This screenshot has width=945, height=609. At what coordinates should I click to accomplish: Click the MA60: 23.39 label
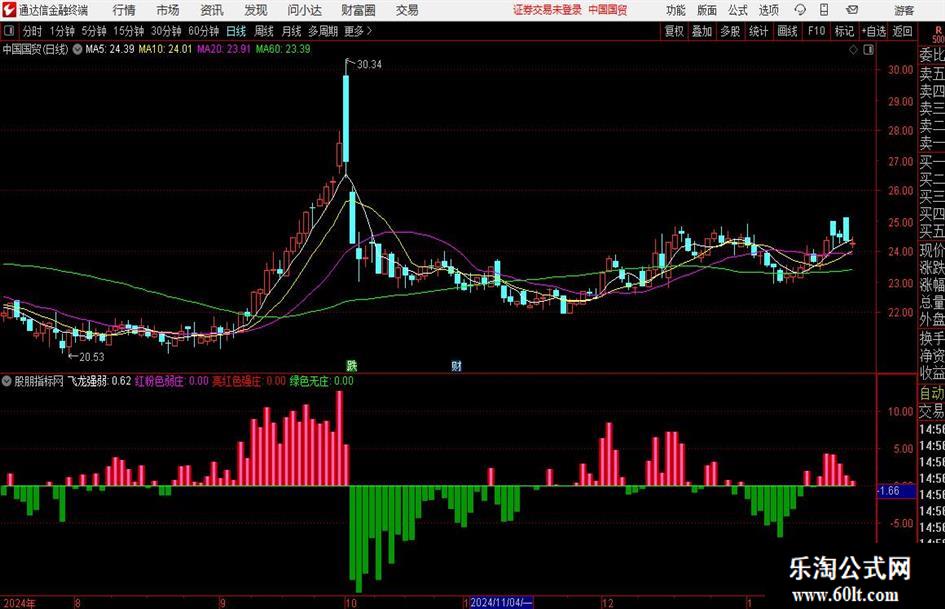click(283, 49)
